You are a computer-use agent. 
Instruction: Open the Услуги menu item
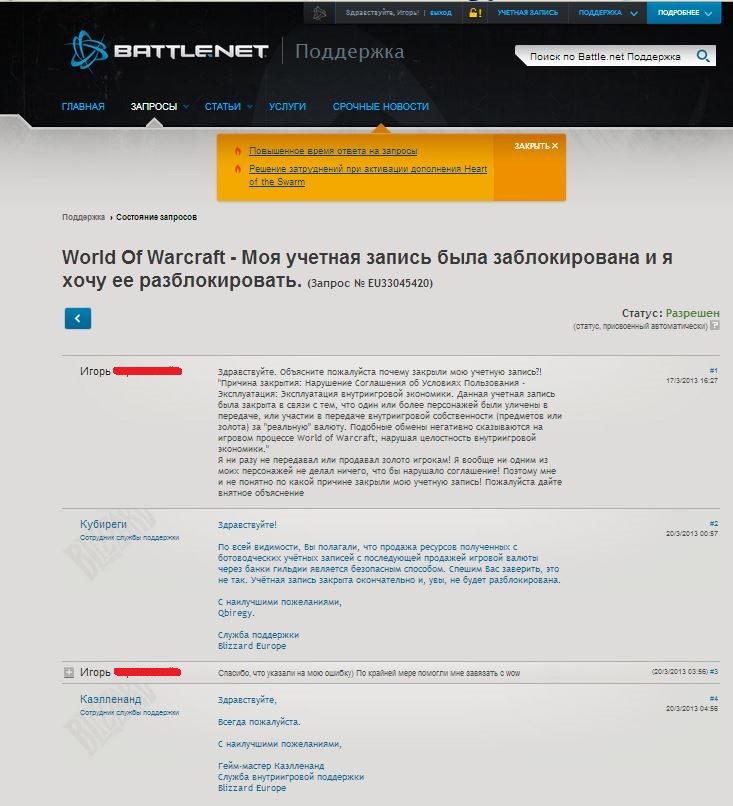click(x=287, y=106)
